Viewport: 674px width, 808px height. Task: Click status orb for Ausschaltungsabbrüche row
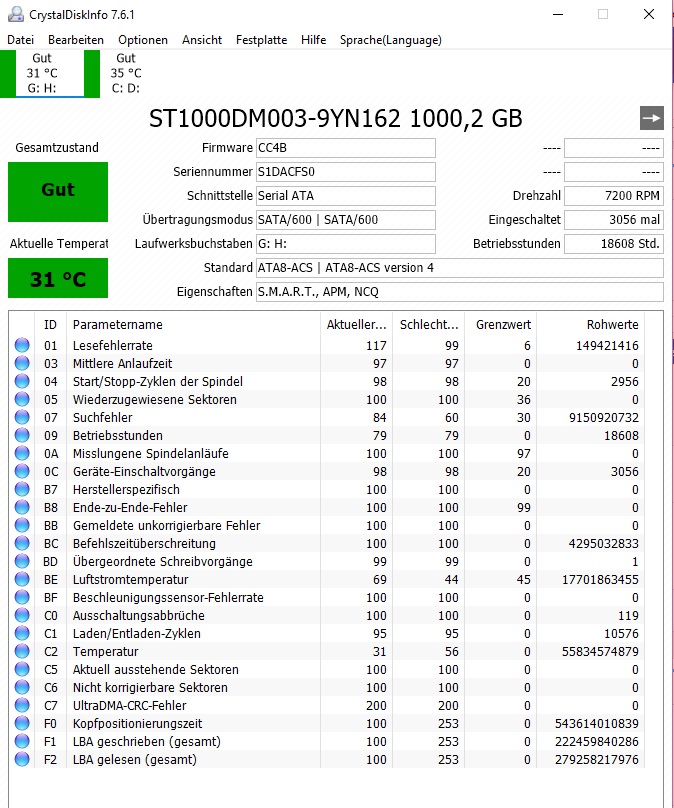click(22, 615)
